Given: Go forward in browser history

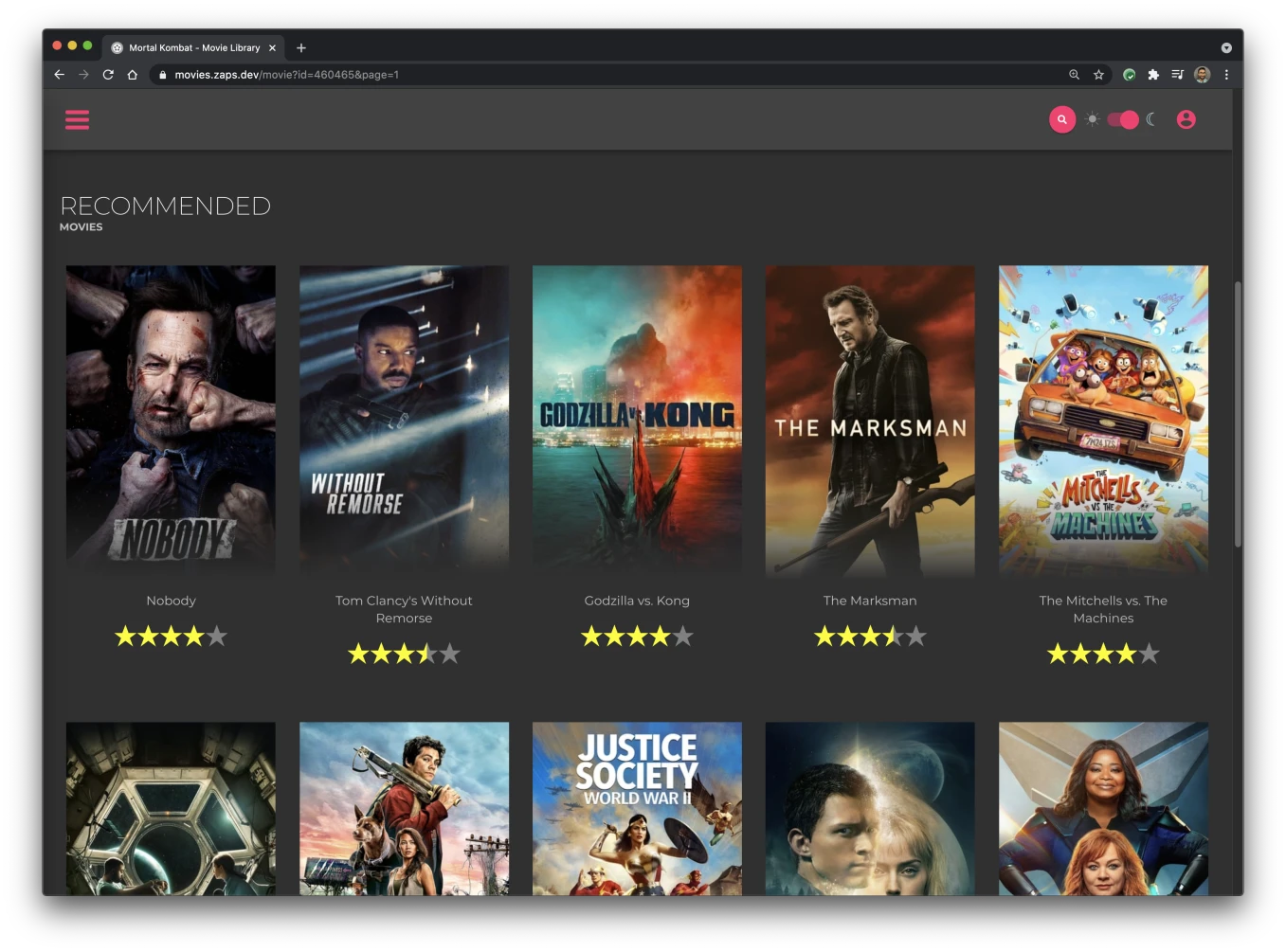Looking at the screenshot, I should click(83, 75).
